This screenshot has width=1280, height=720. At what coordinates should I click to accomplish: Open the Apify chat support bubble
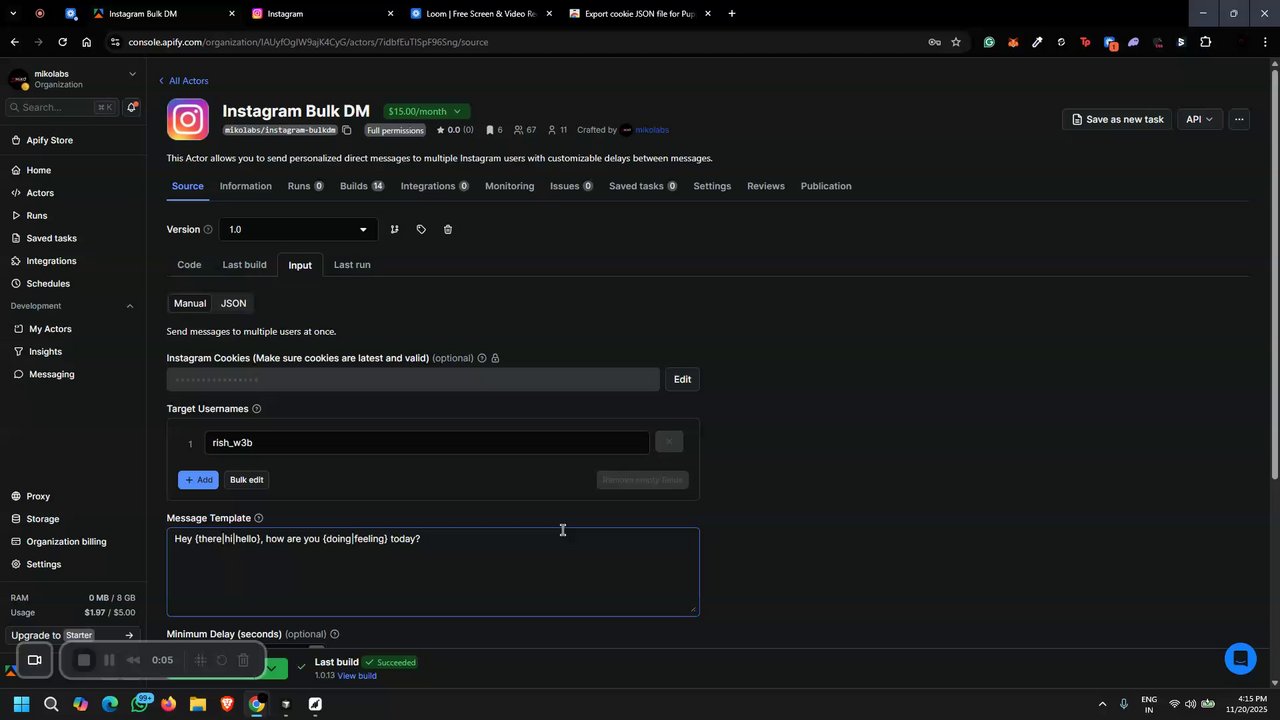click(x=1240, y=658)
